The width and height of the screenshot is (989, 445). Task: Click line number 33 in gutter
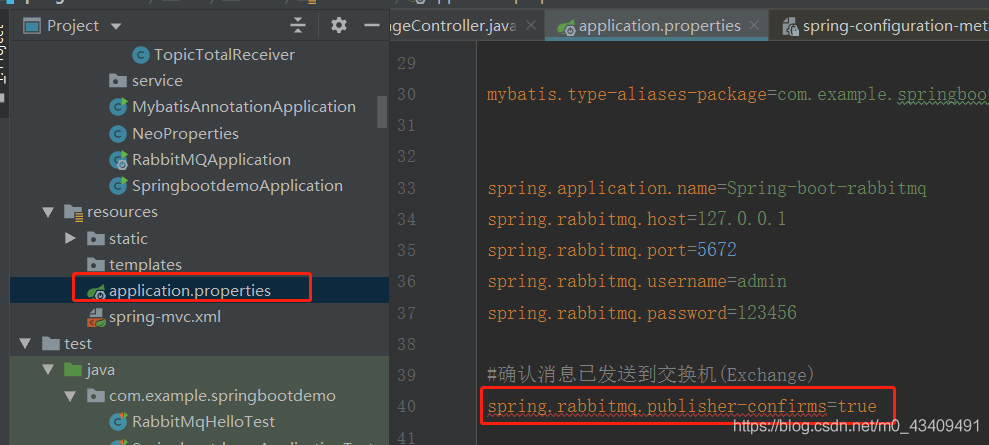click(x=407, y=188)
